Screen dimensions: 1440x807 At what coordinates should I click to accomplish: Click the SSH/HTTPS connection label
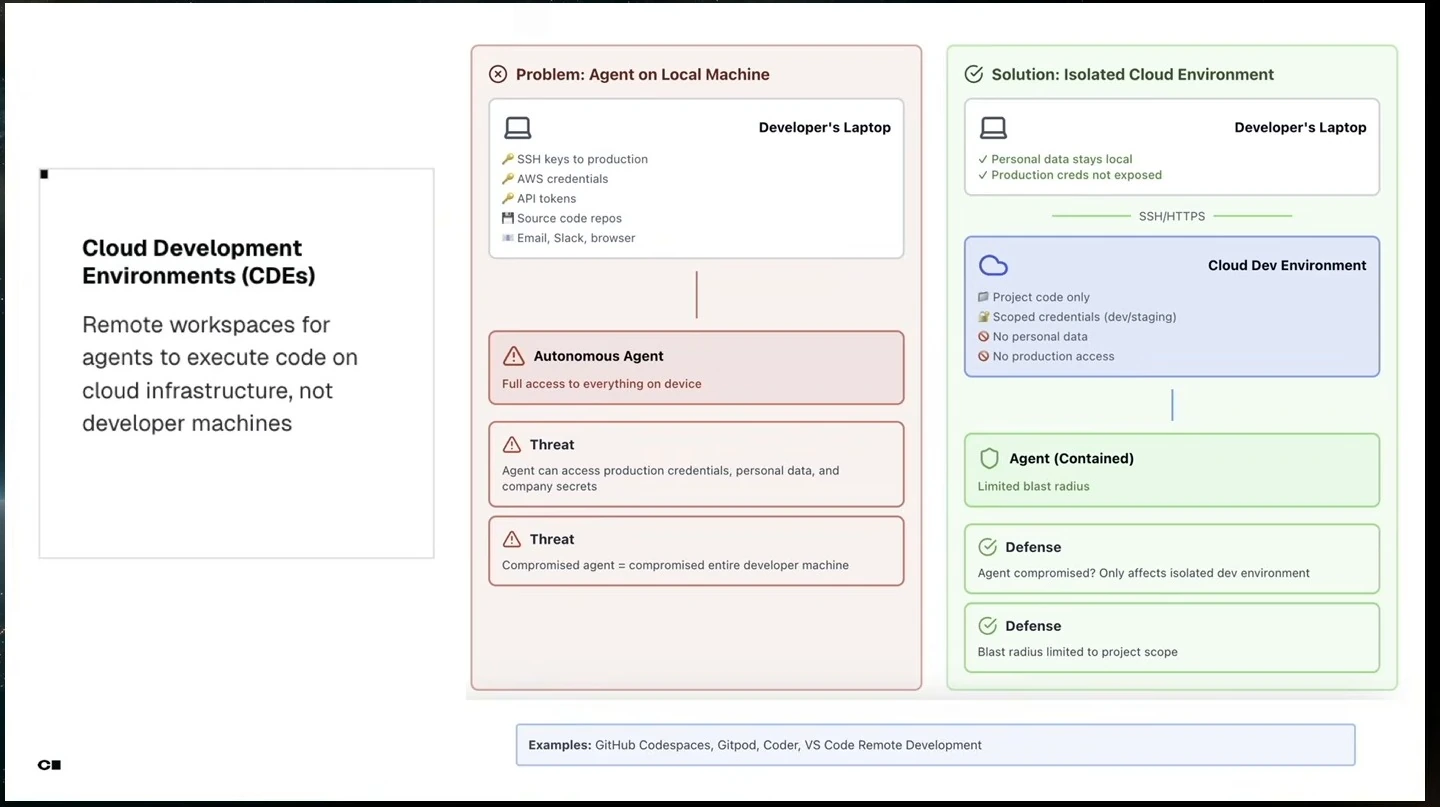(1172, 216)
